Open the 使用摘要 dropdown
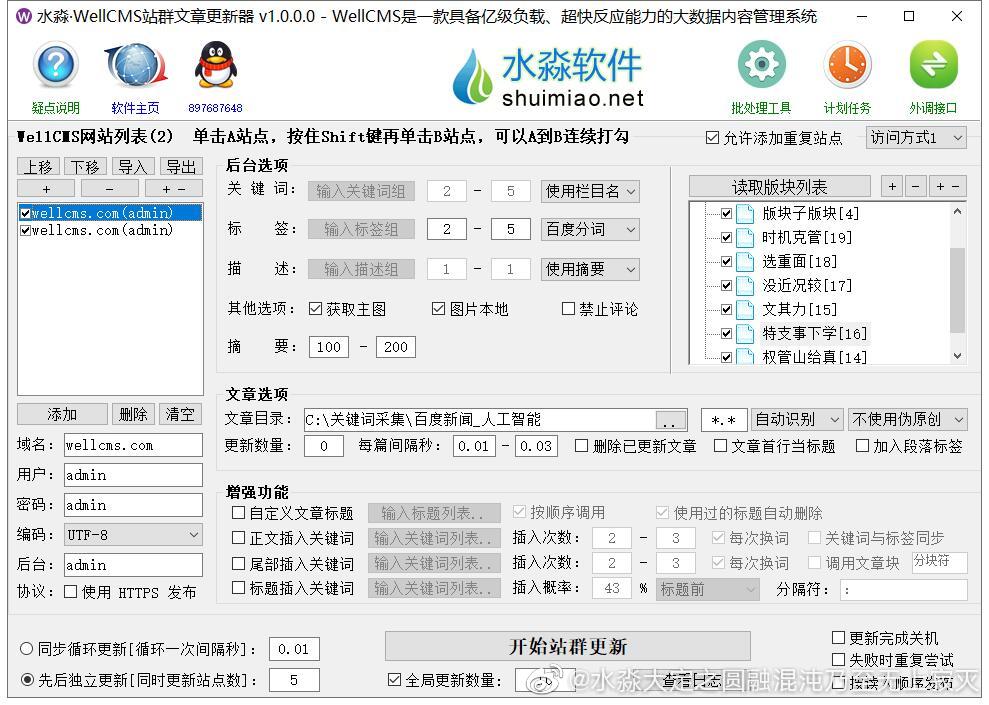Screen dimensions: 989x705 click(590, 269)
